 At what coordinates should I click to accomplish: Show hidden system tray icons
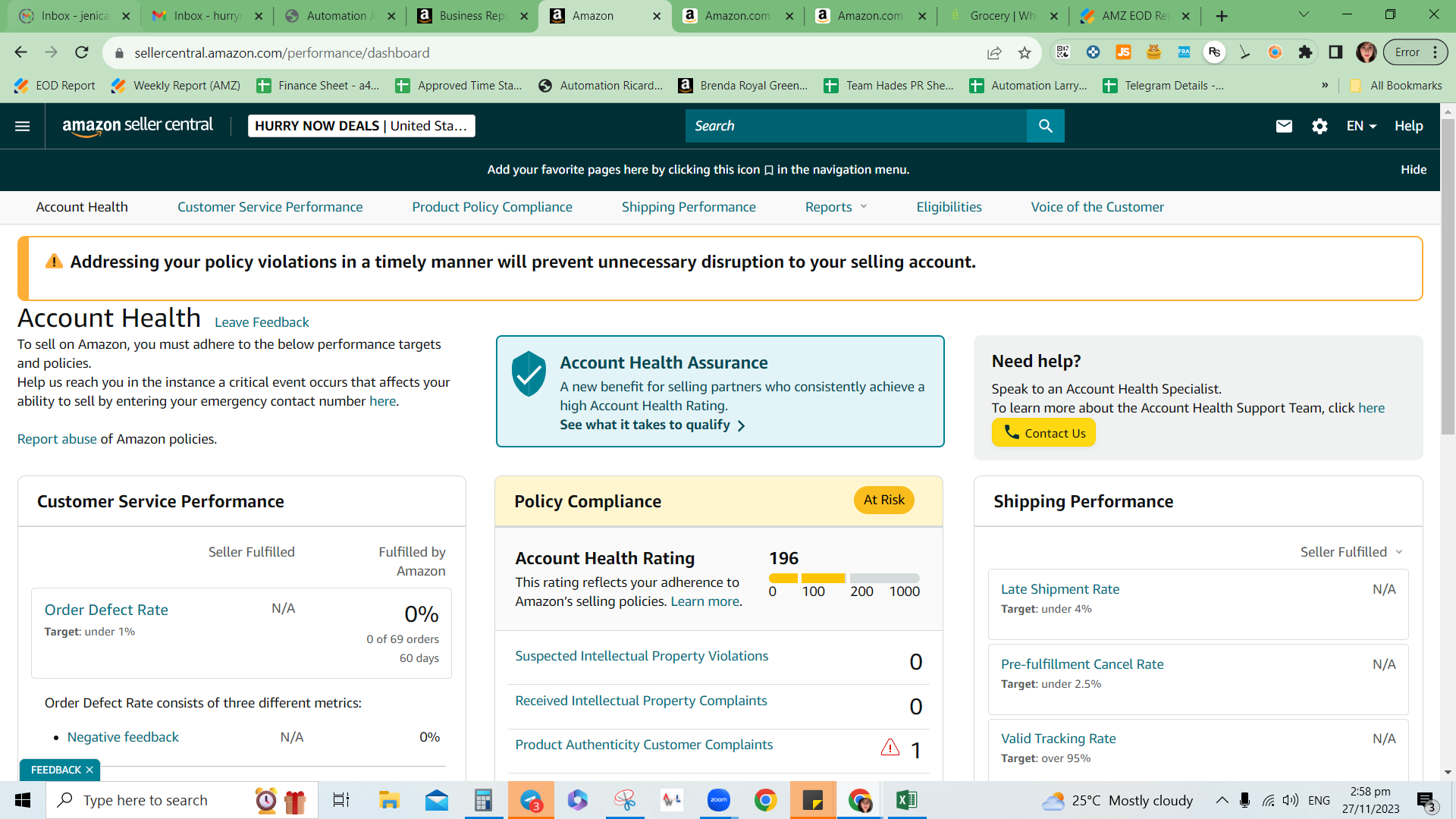pos(1222,800)
